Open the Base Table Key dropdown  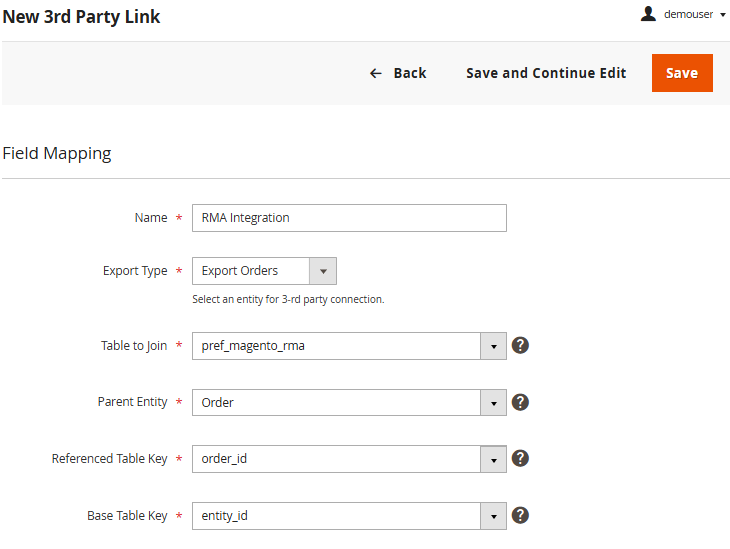click(x=349, y=516)
